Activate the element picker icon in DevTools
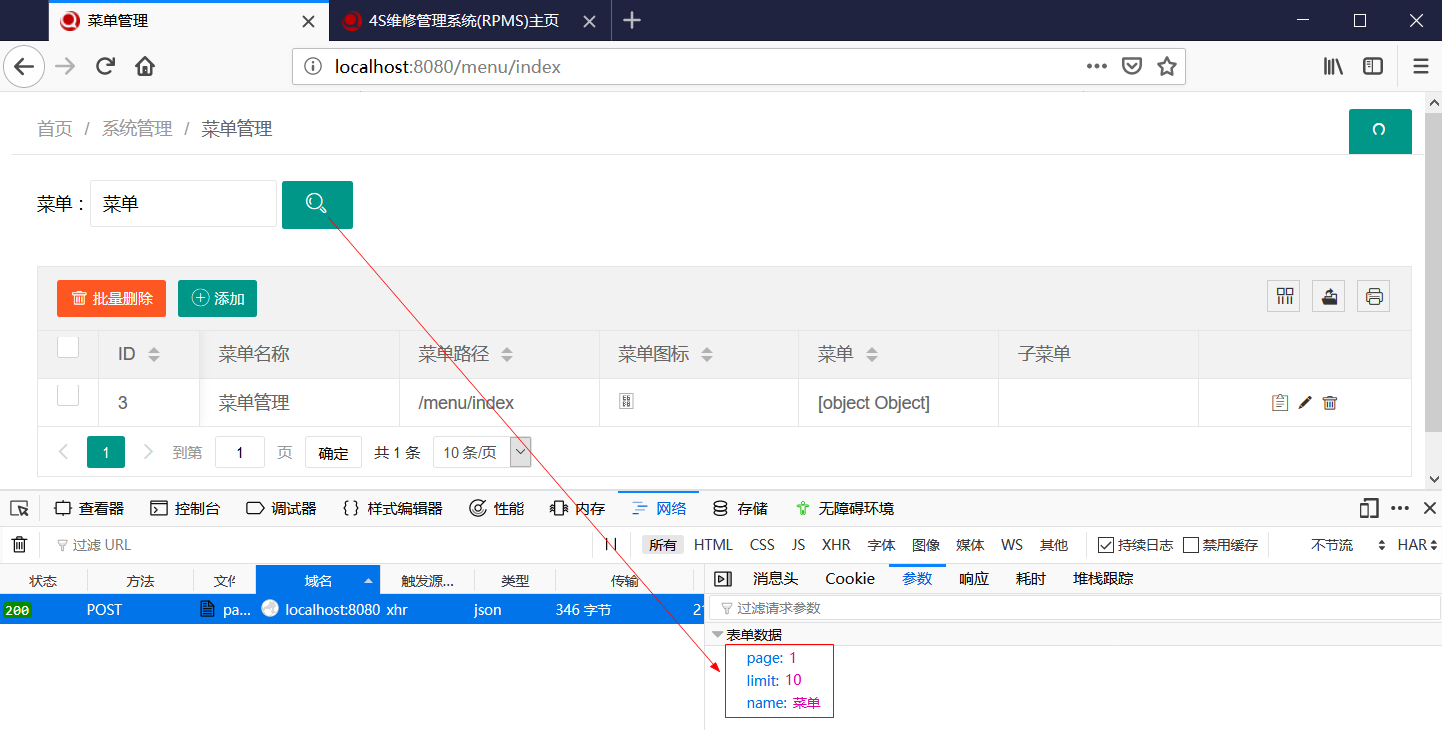 coord(19,508)
